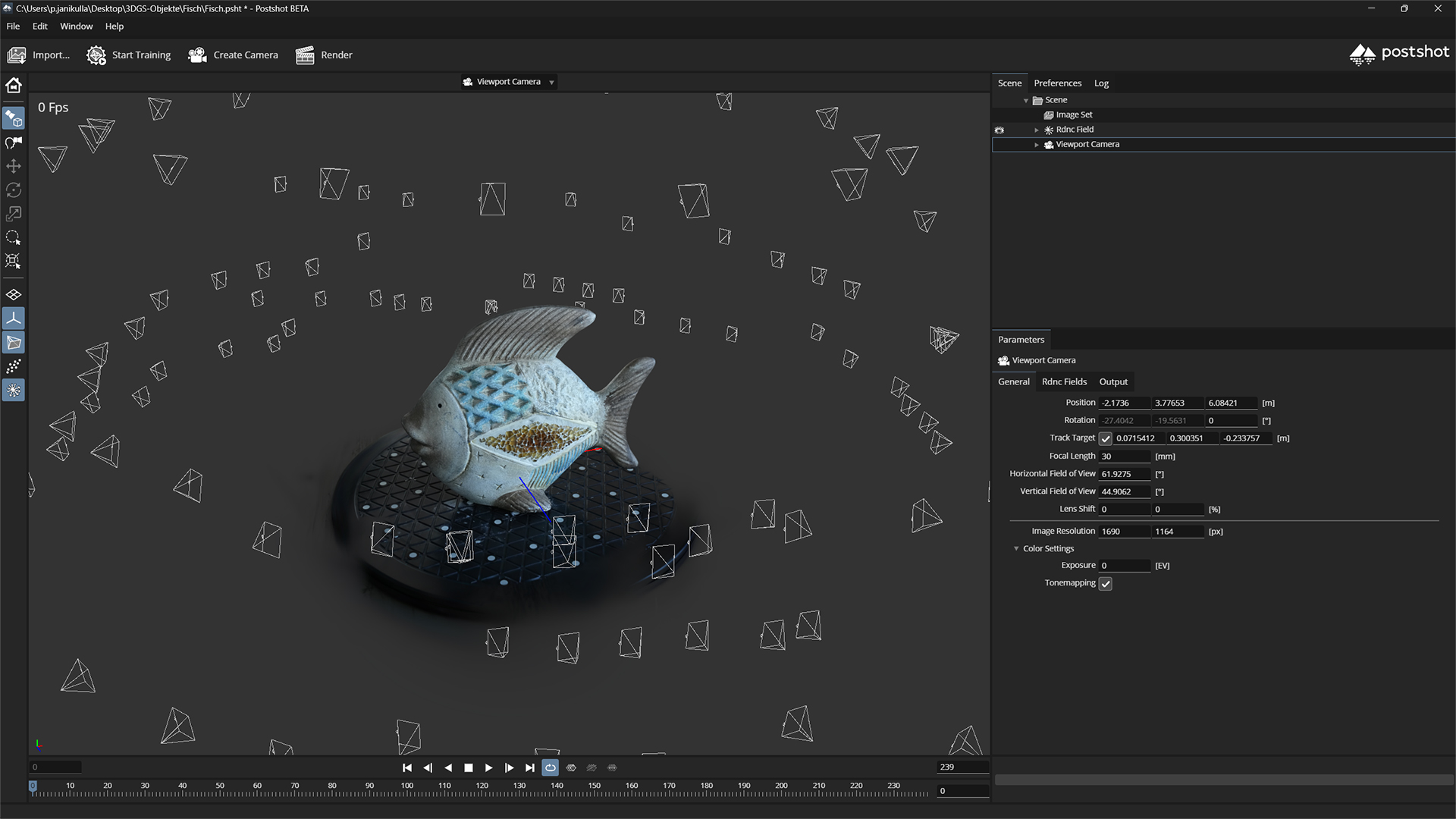Expand the Rdnc Field tree node
Viewport: 1456px width, 819px height.
[x=1037, y=130]
